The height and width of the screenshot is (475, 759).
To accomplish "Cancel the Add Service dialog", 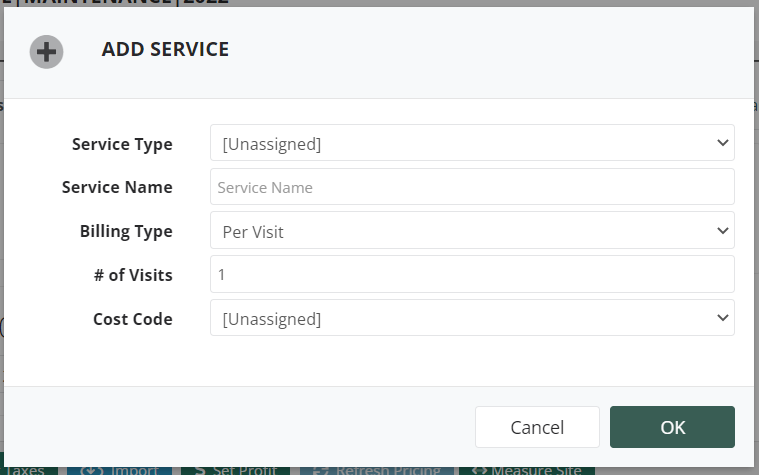I will (x=537, y=427).
